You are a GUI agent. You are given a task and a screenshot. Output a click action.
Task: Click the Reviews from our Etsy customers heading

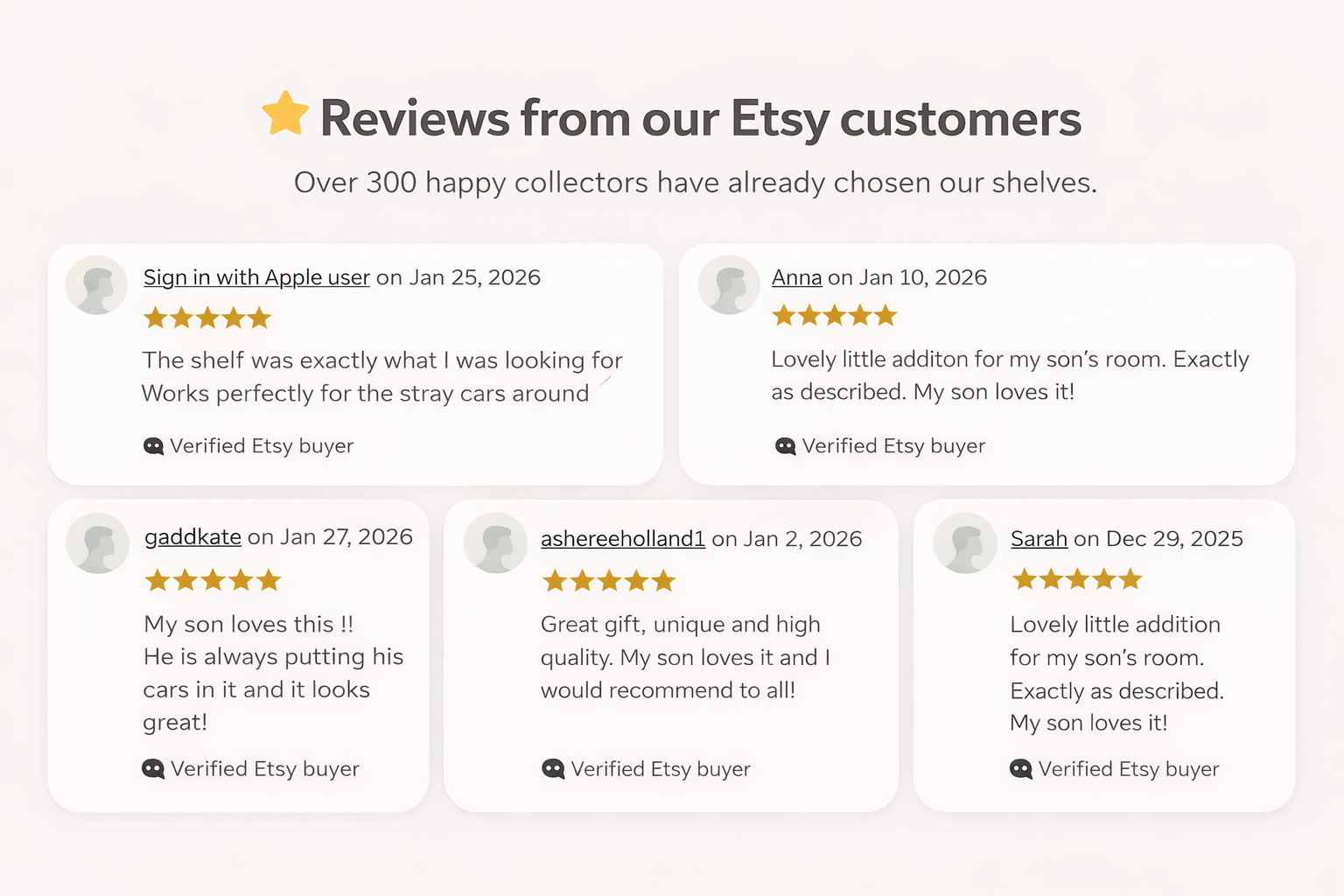pos(700,118)
